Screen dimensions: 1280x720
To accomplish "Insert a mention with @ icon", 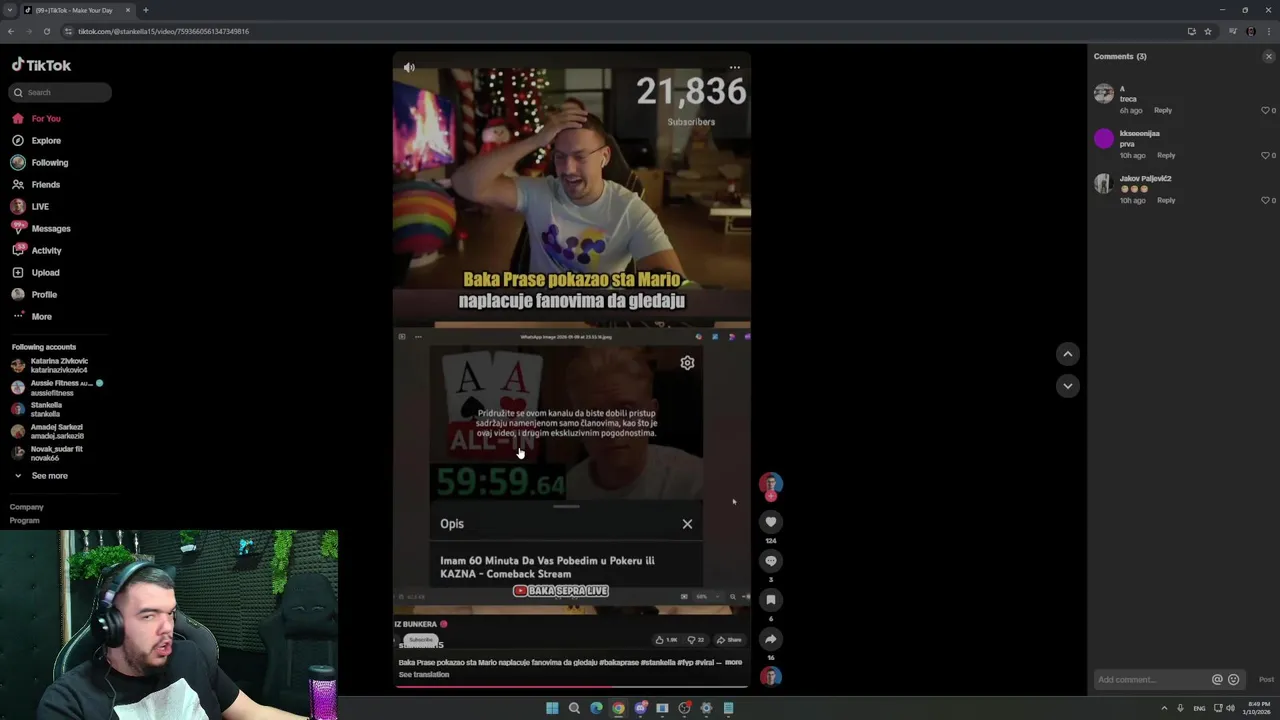I will (x=1217, y=679).
